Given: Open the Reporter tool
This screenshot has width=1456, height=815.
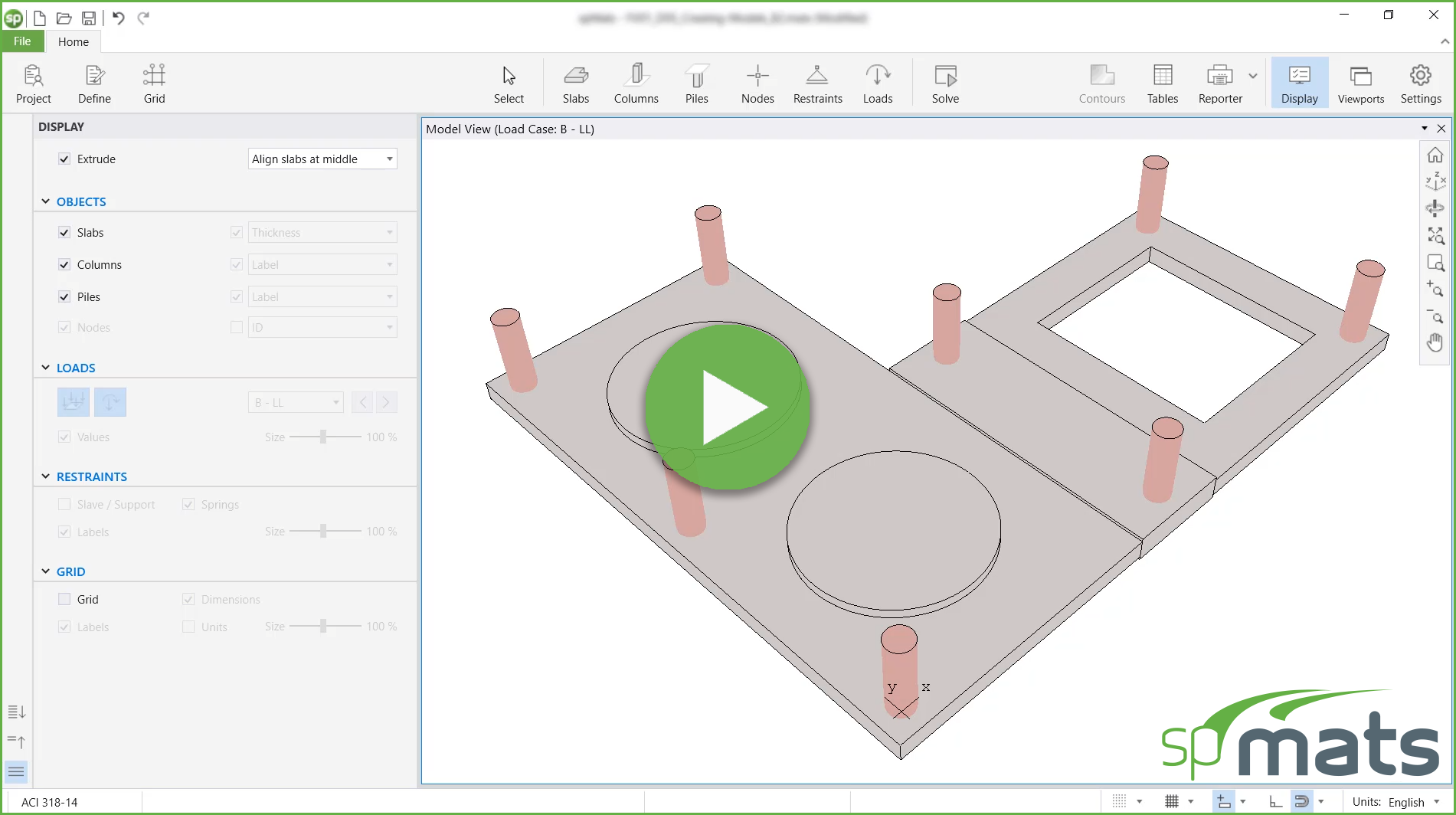Looking at the screenshot, I should [x=1219, y=83].
